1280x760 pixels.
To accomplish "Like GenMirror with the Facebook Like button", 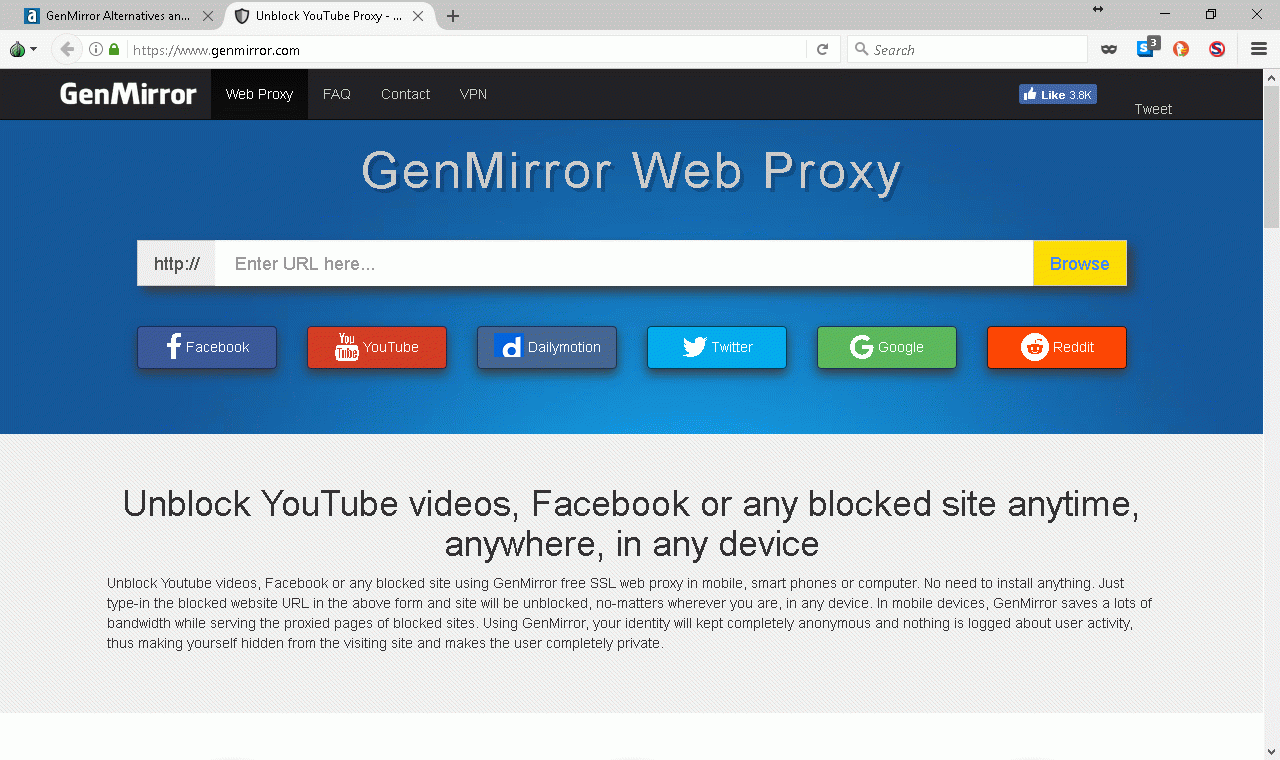I will [x=1058, y=94].
